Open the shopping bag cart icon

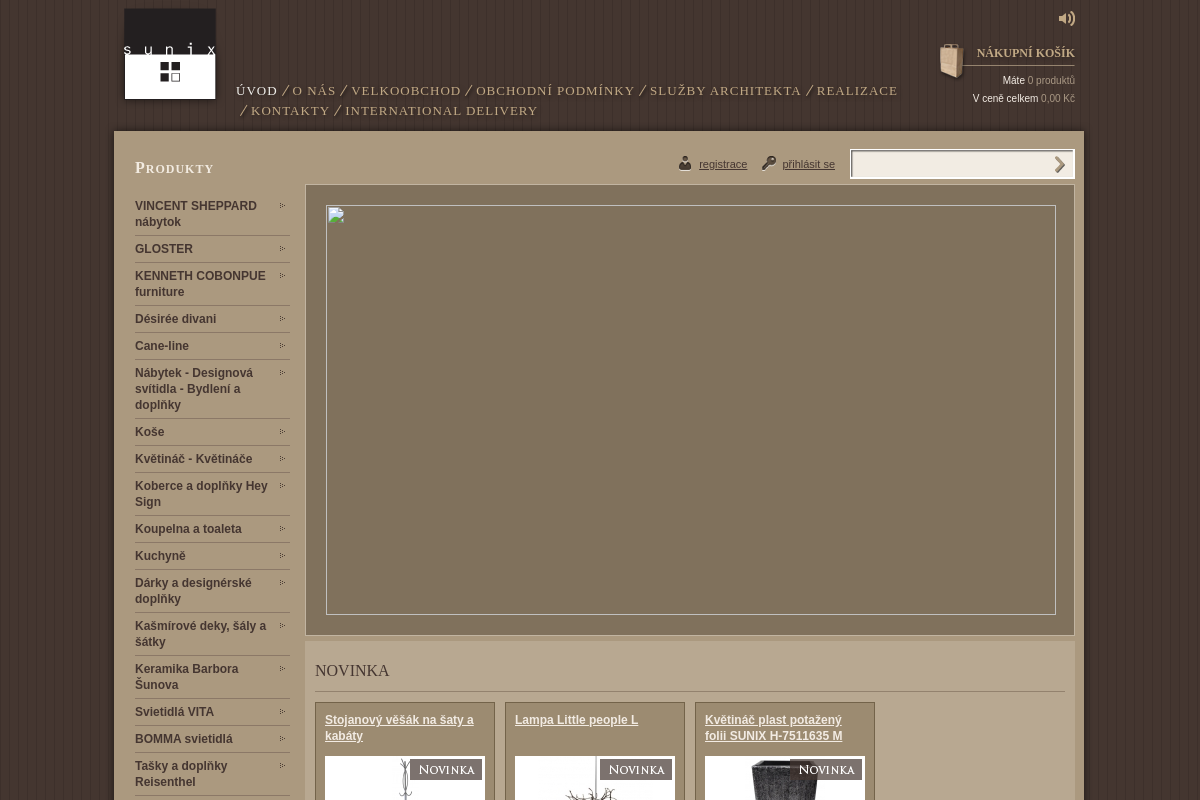click(x=951, y=61)
